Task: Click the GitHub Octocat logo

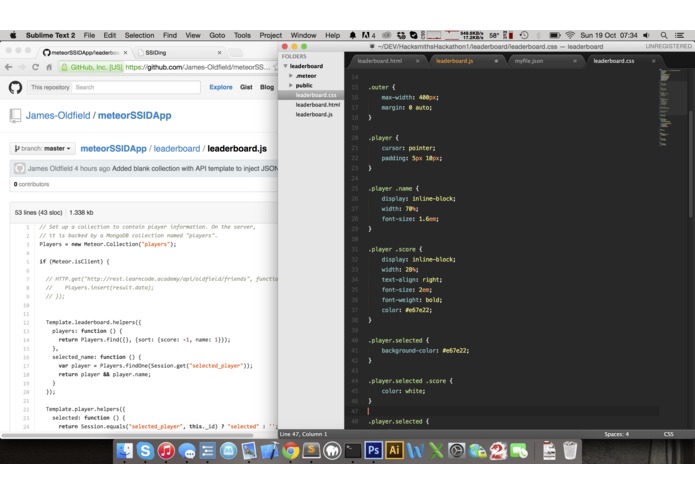Action: click(16, 87)
